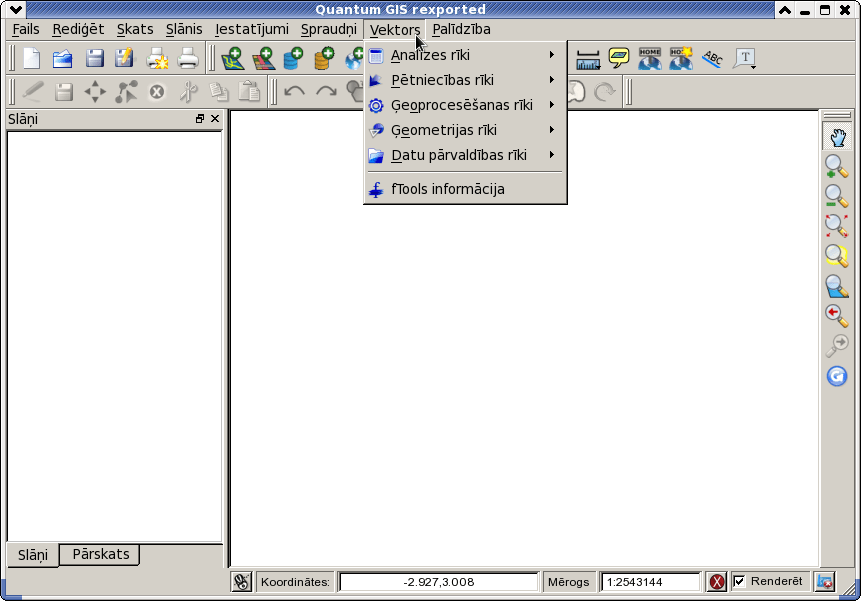Select the node tool icon
This screenshot has height=601, width=861.
(126, 92)
